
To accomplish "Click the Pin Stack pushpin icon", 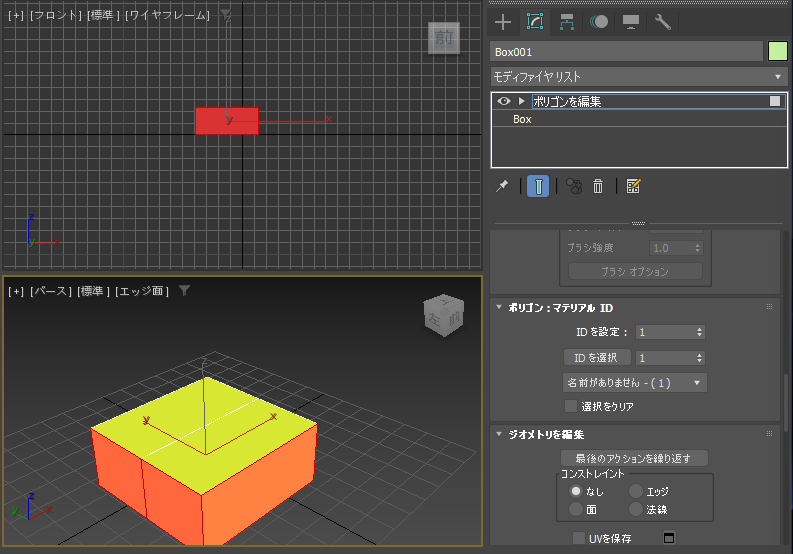I will point(502,186).
